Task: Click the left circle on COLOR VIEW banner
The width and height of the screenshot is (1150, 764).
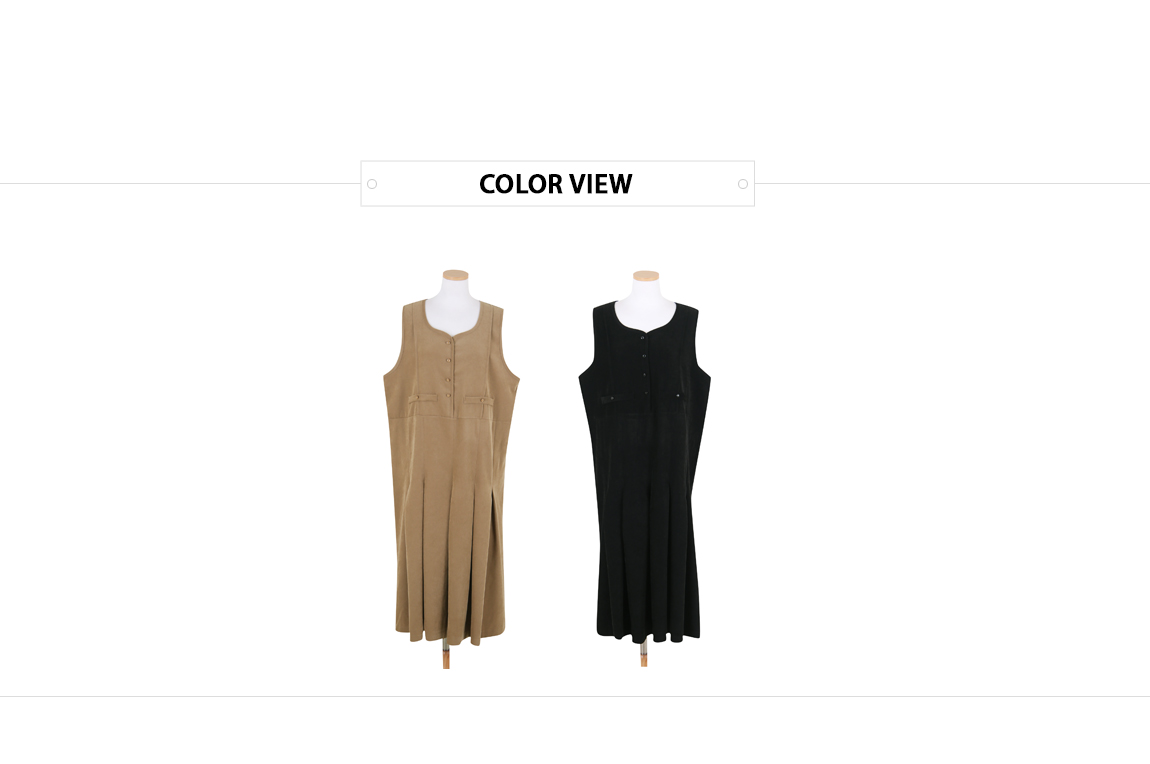Action: [372, 184]
